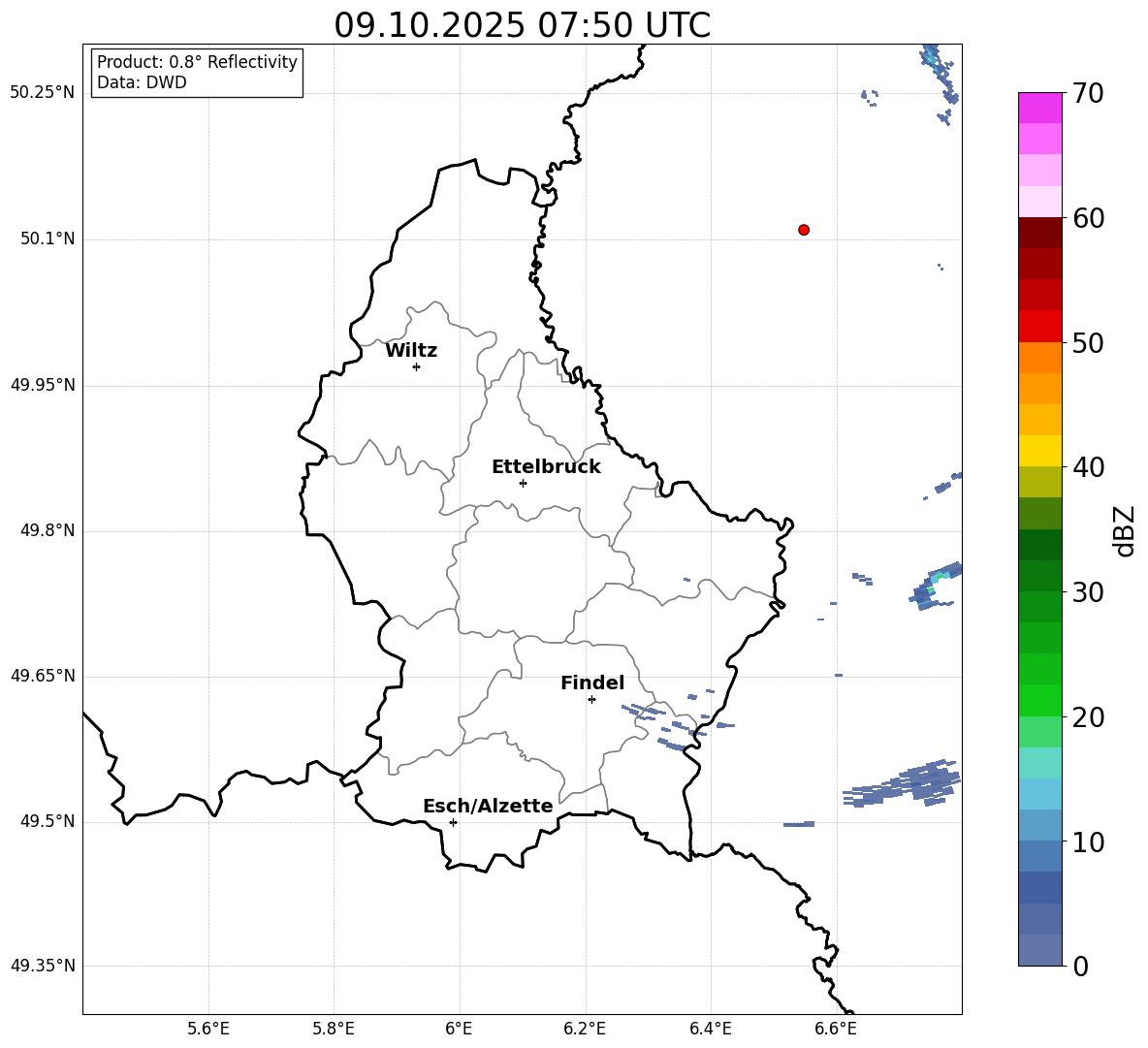This screenshot has height=1048, width=1148.
Task: Click the 49.5°N latitude label
Action: [x=48, y=821]
